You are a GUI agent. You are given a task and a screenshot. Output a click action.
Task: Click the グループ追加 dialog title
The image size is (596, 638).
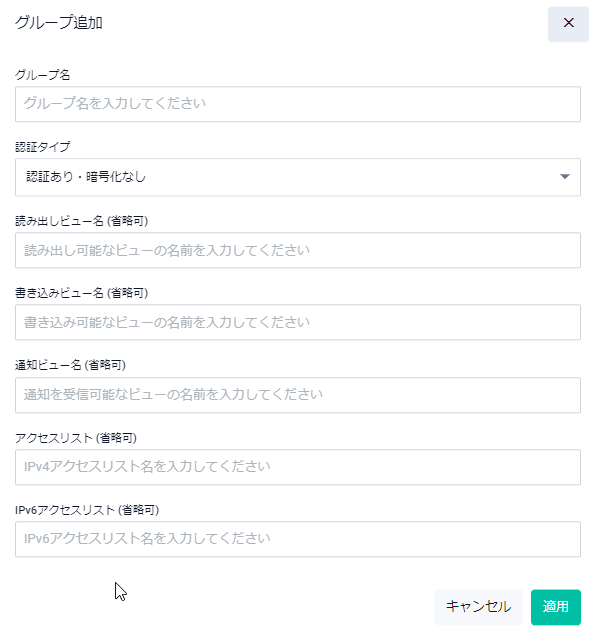59,23
